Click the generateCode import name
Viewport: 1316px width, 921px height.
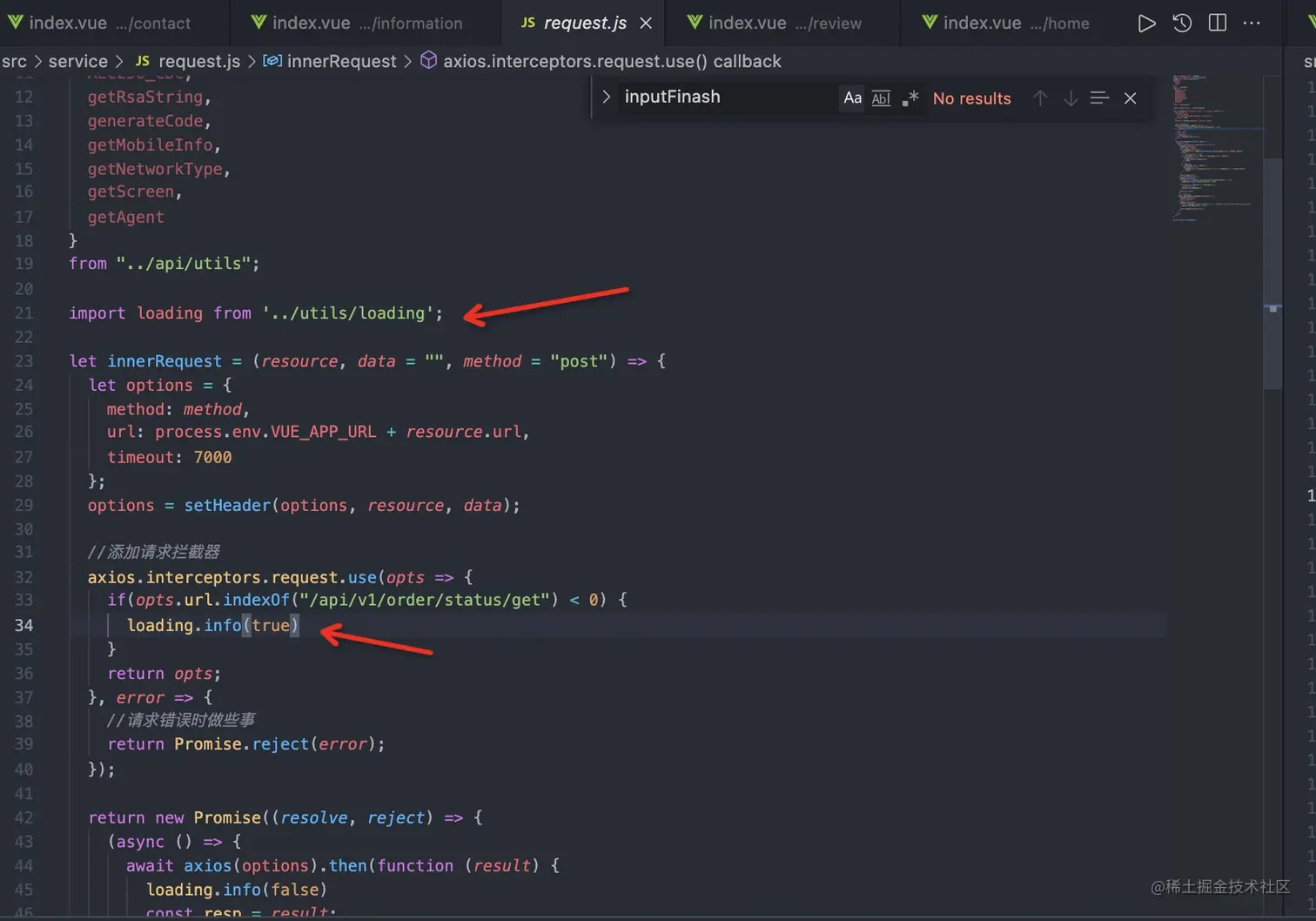[144, 121]
